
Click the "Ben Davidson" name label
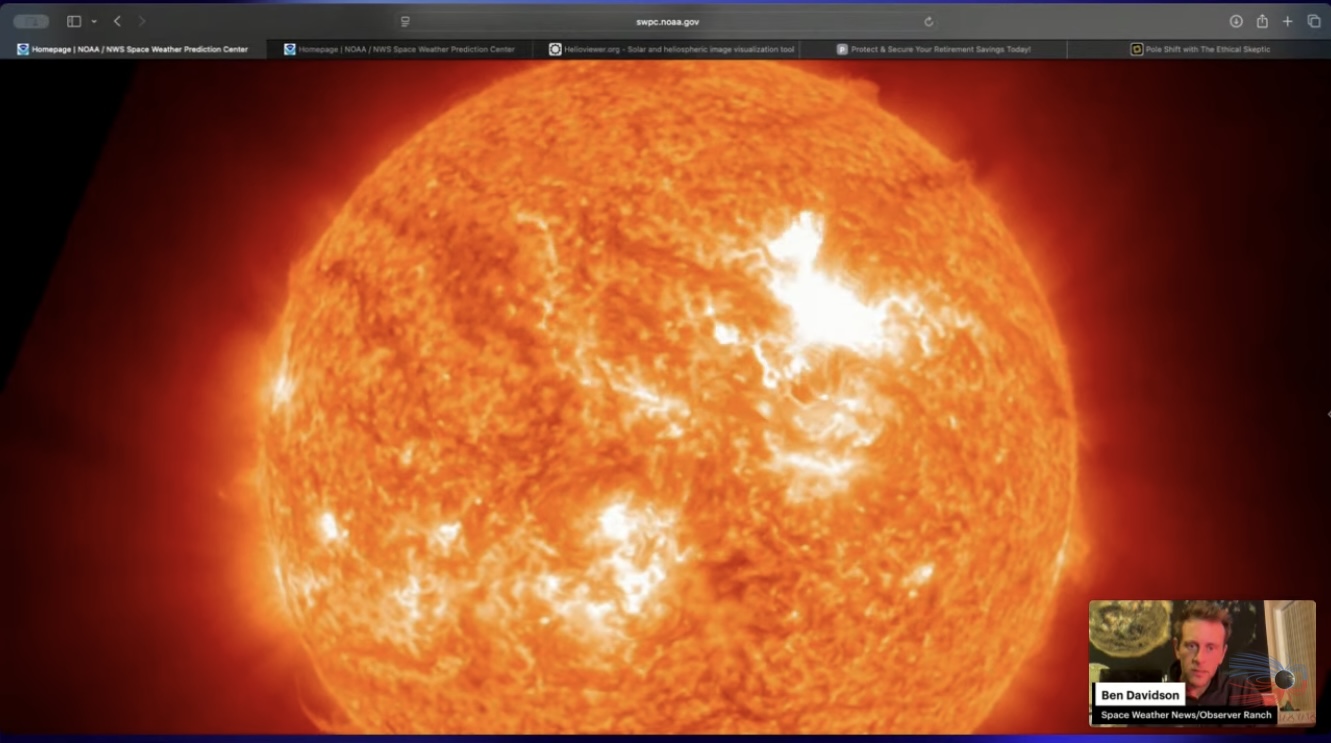pyautogui.click(x=1140, y=695)
